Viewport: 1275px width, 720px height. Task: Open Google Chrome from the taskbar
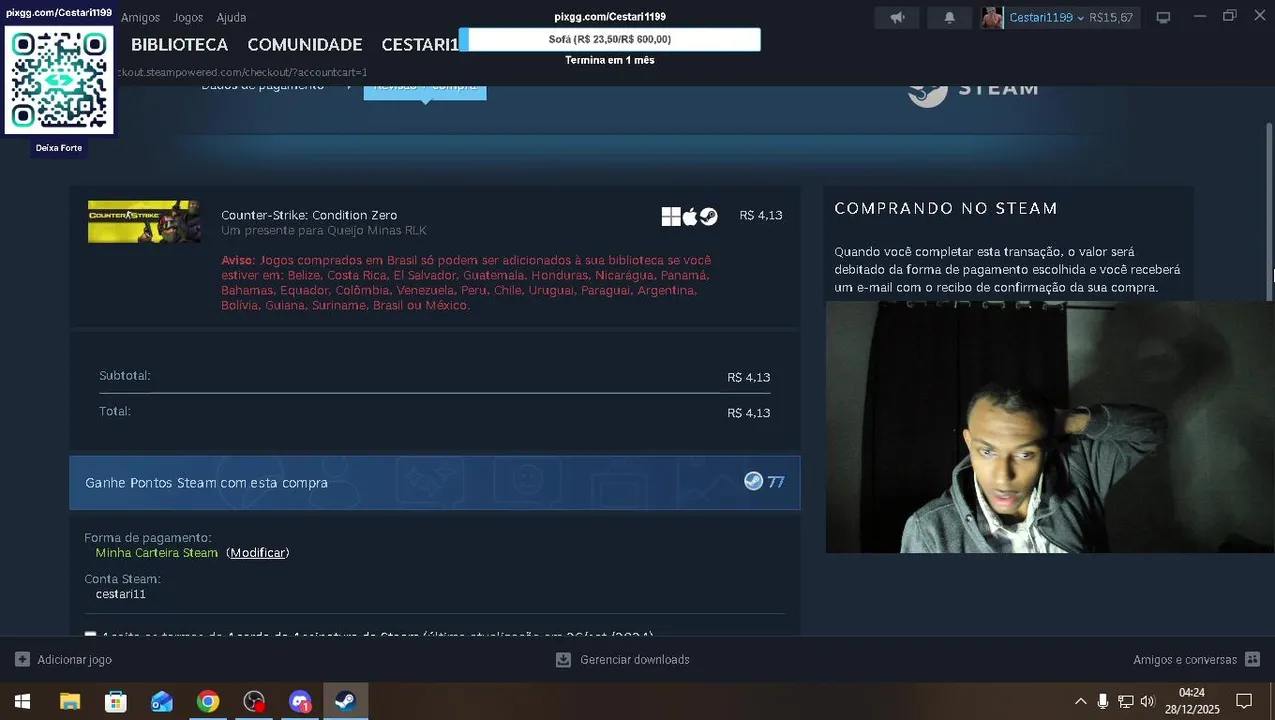click(x=208, y=701)
